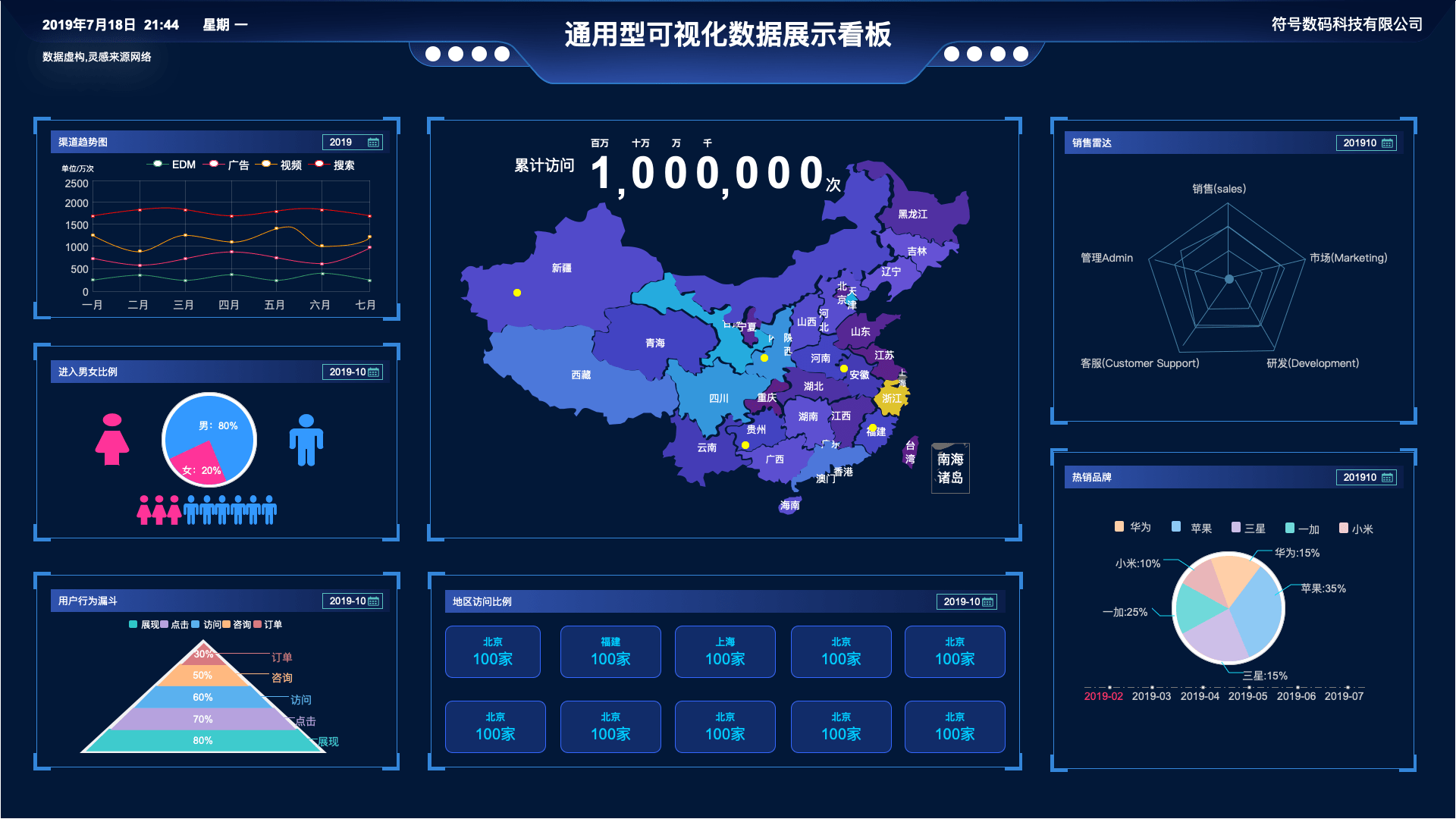Toggle the 视频 series in the legend

tap(279, 165)
